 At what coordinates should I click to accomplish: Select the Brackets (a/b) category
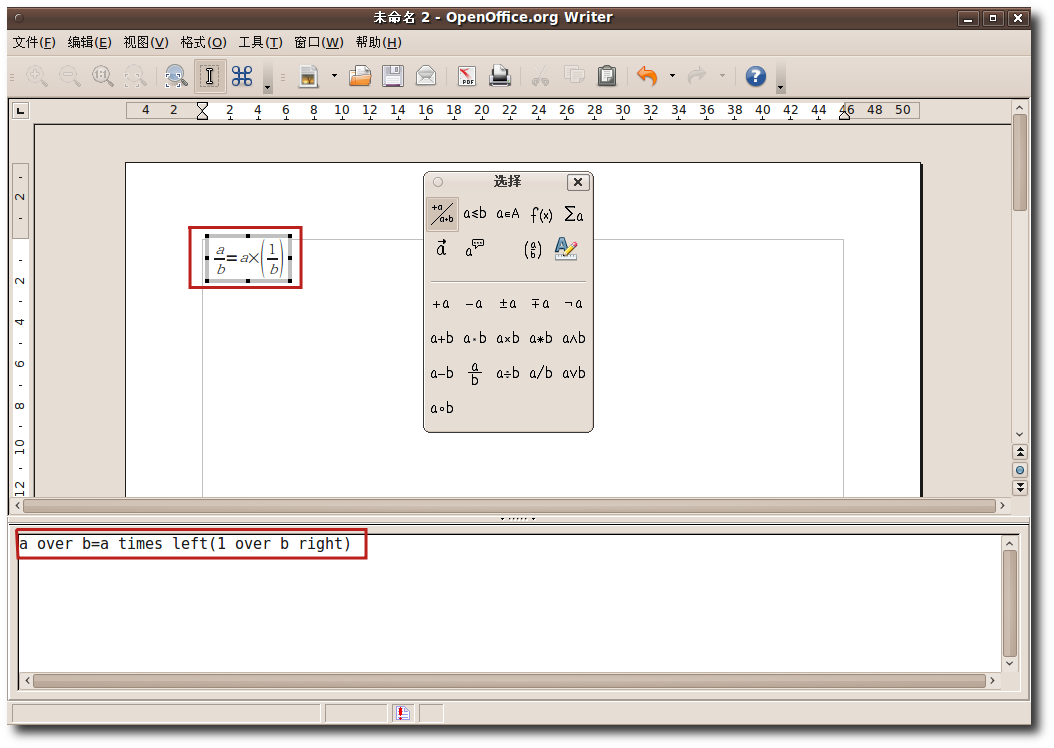click(x=533, y=250)
